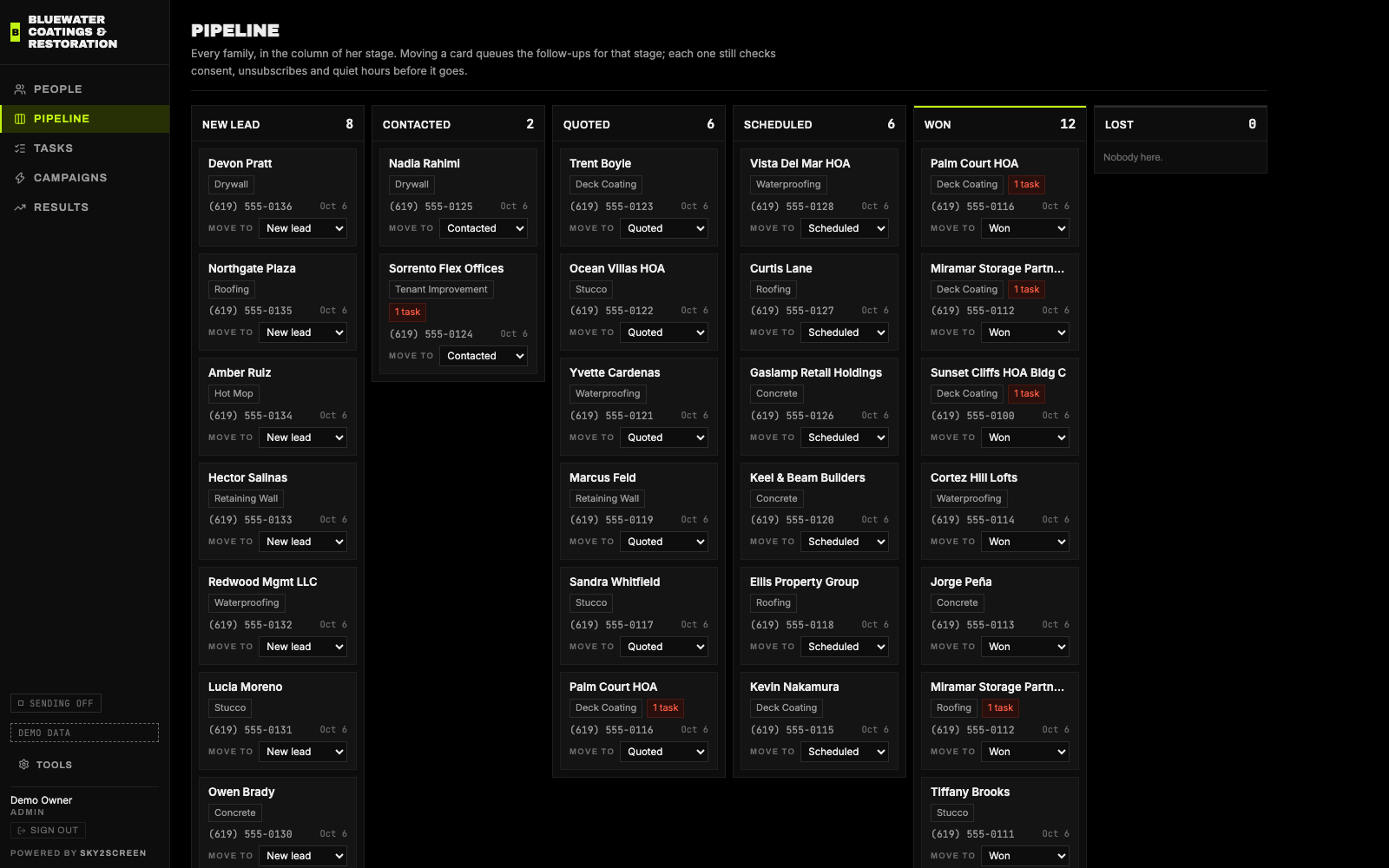Click the Campaigns lightning bolt icon
The width and height of the screenshot is (1389, 868).
click(x=20, y=178)
